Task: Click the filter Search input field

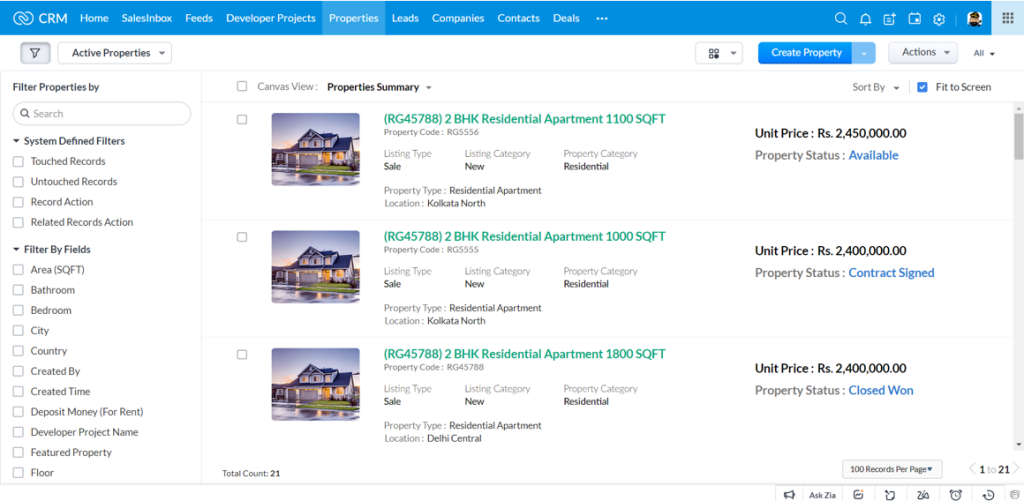Action: (102, 113)
